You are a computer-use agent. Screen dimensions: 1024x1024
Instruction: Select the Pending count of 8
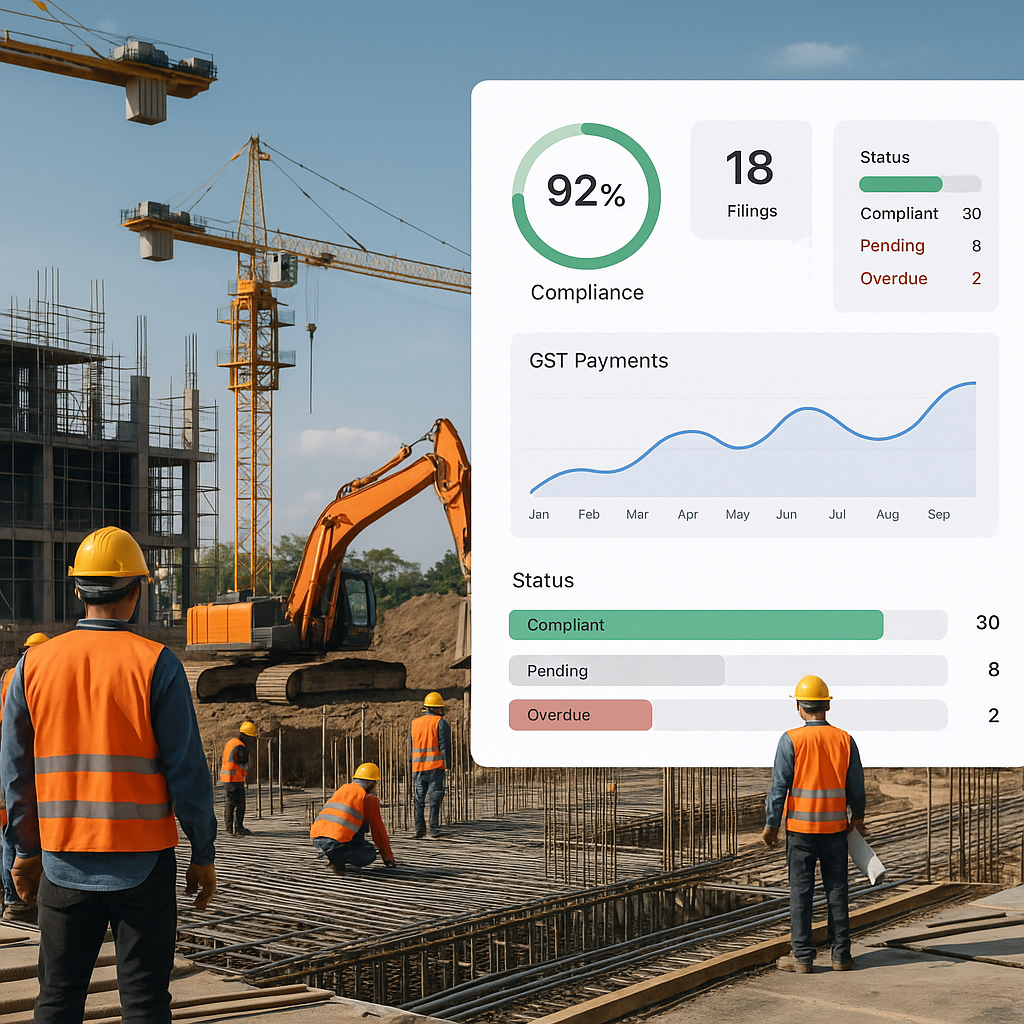pos(977,246)
